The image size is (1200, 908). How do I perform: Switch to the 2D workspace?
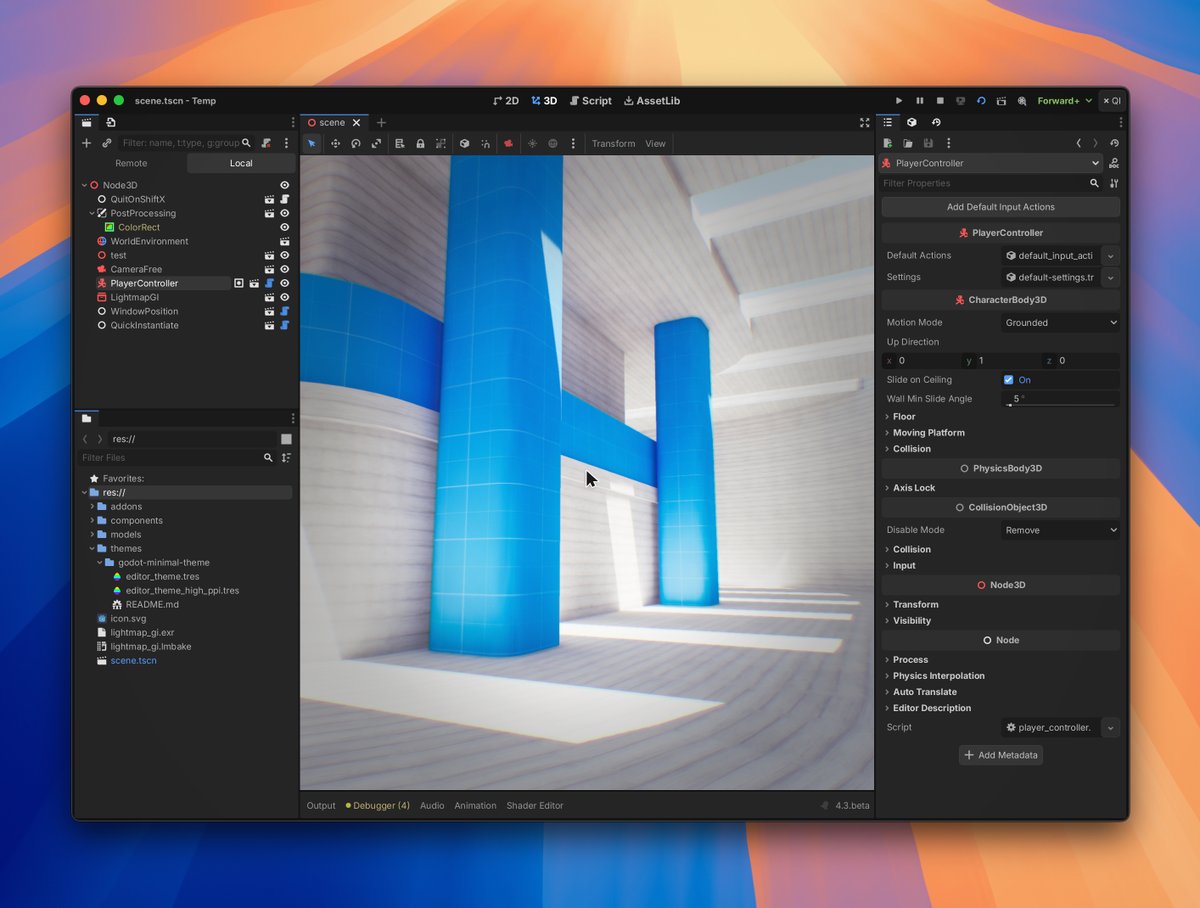click(506, 101)
